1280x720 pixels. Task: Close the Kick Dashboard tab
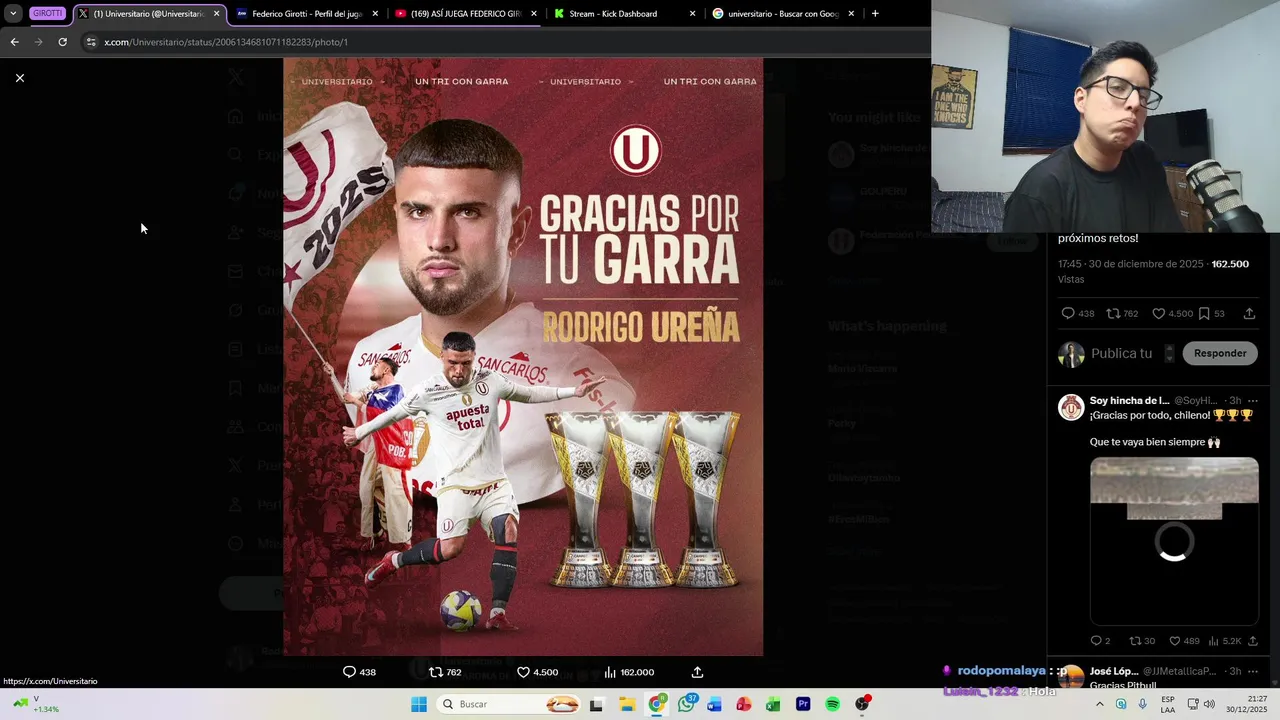point(692,14)
